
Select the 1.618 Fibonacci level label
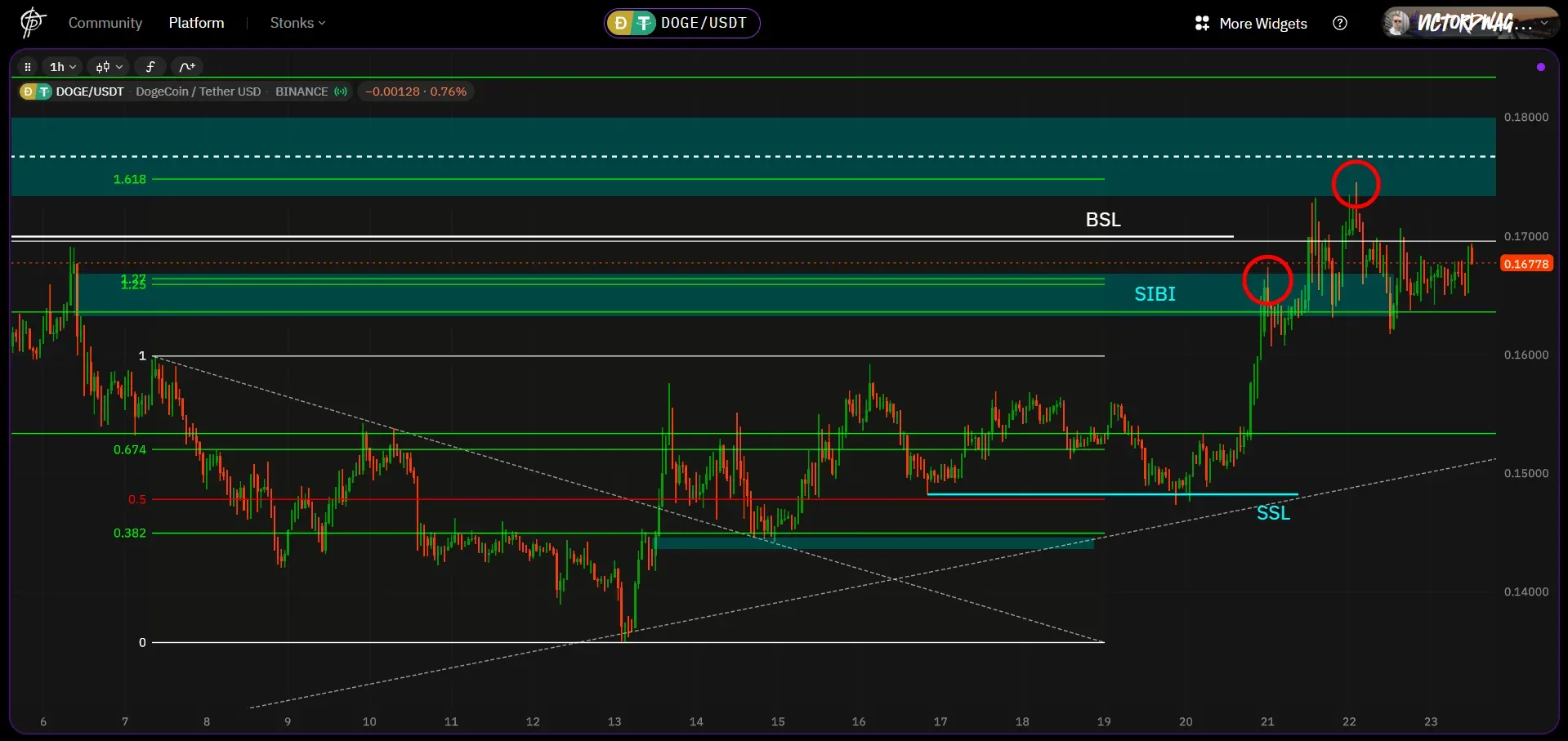pos(130,179)
